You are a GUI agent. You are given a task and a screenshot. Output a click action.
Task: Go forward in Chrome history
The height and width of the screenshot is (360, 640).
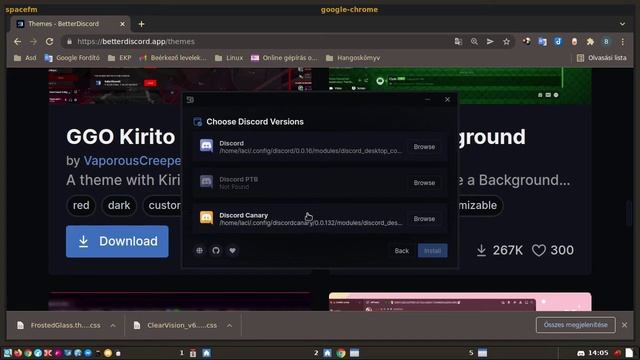pyautogui.click(x=33, y=42)
